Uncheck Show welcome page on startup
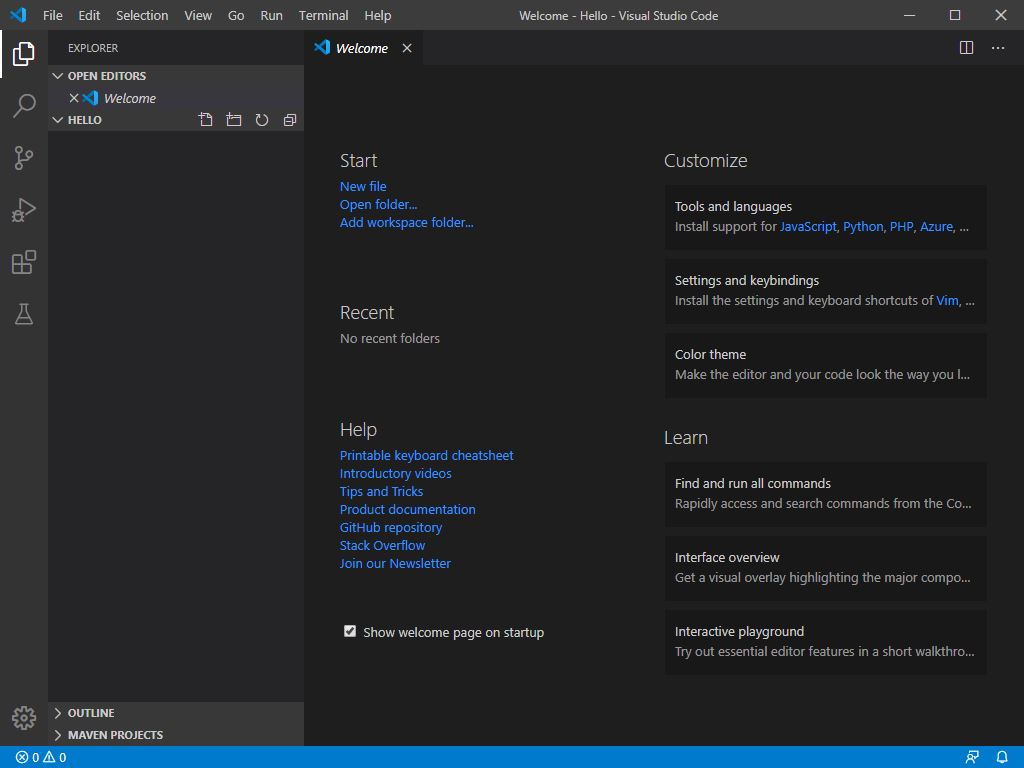The image size is (1024, 768). coord(350,631)
